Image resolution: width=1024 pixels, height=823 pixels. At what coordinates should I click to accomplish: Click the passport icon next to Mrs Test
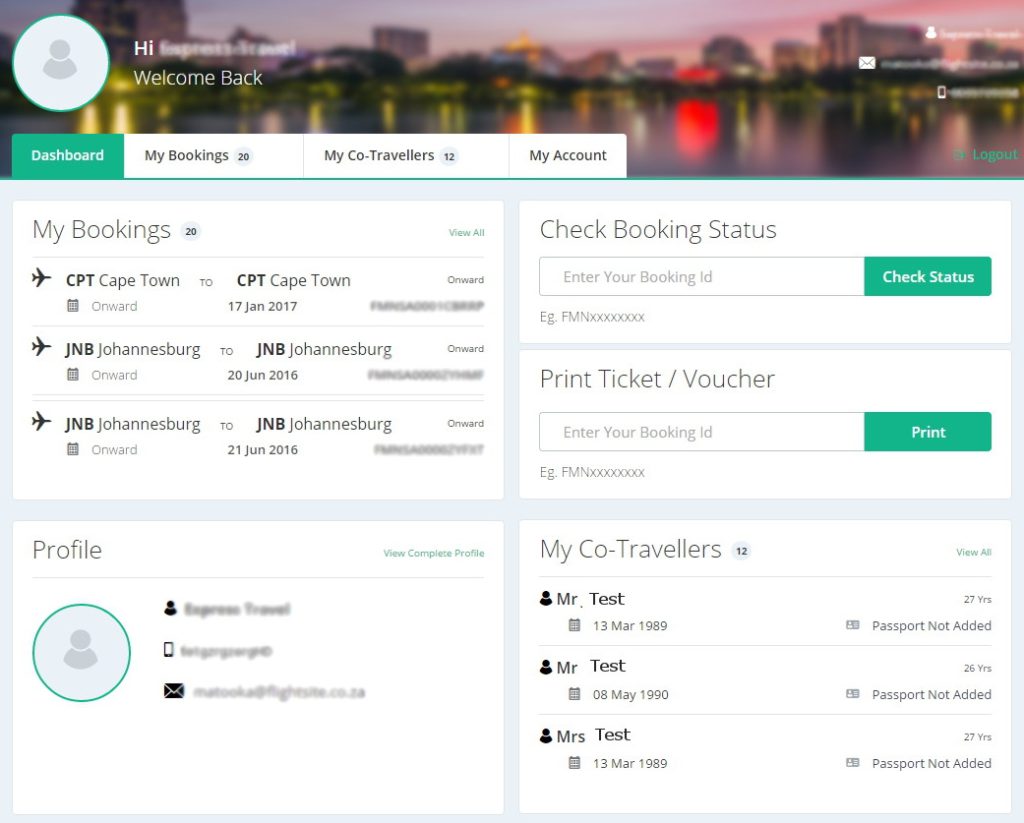coord(852,762)
